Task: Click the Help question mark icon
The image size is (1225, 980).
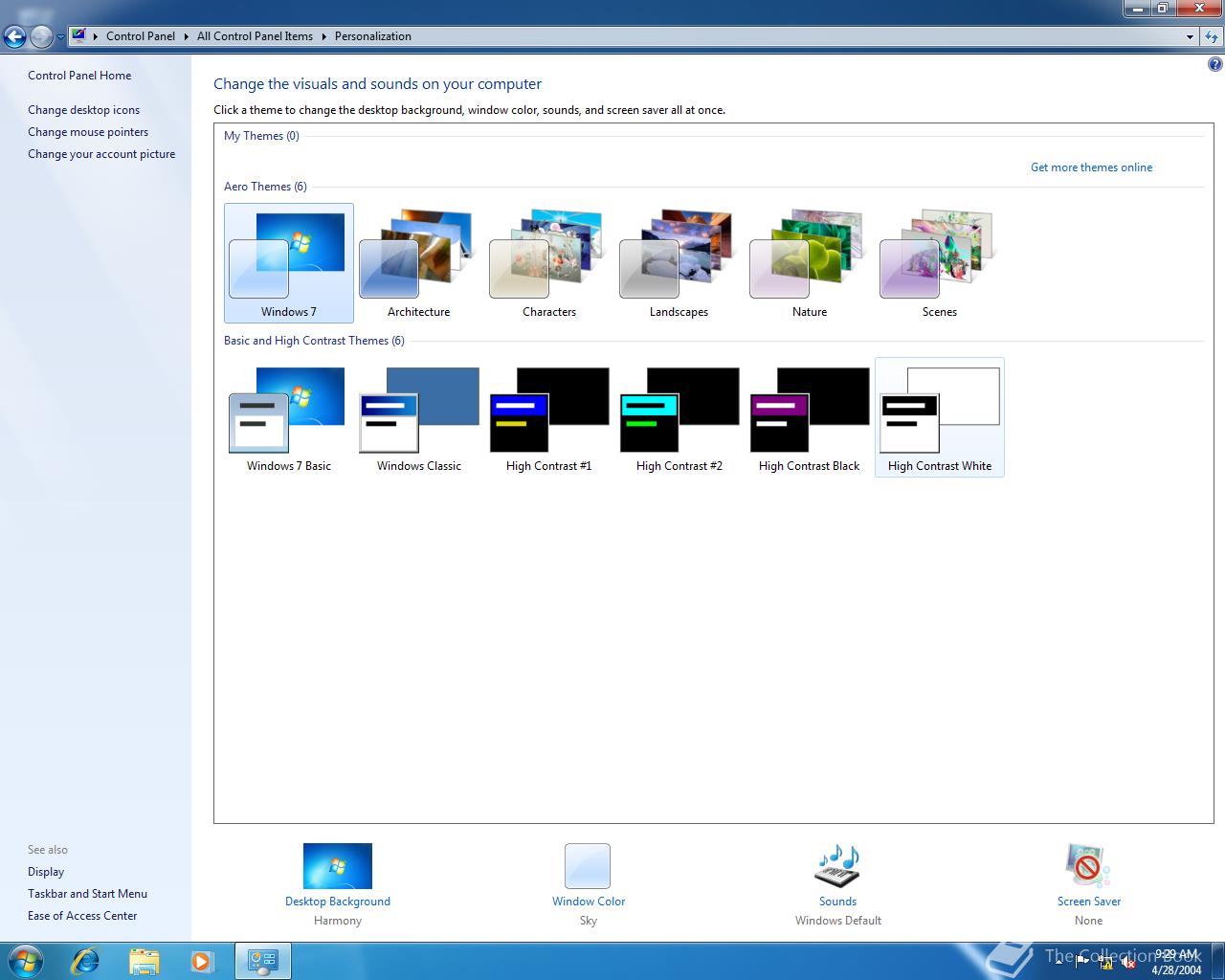Action: [x=1215, y=65]
